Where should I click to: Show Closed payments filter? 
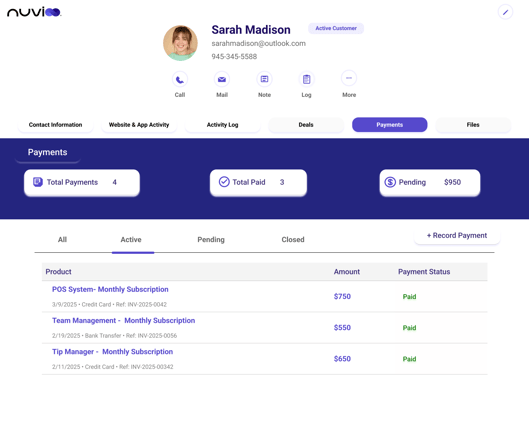293,239
